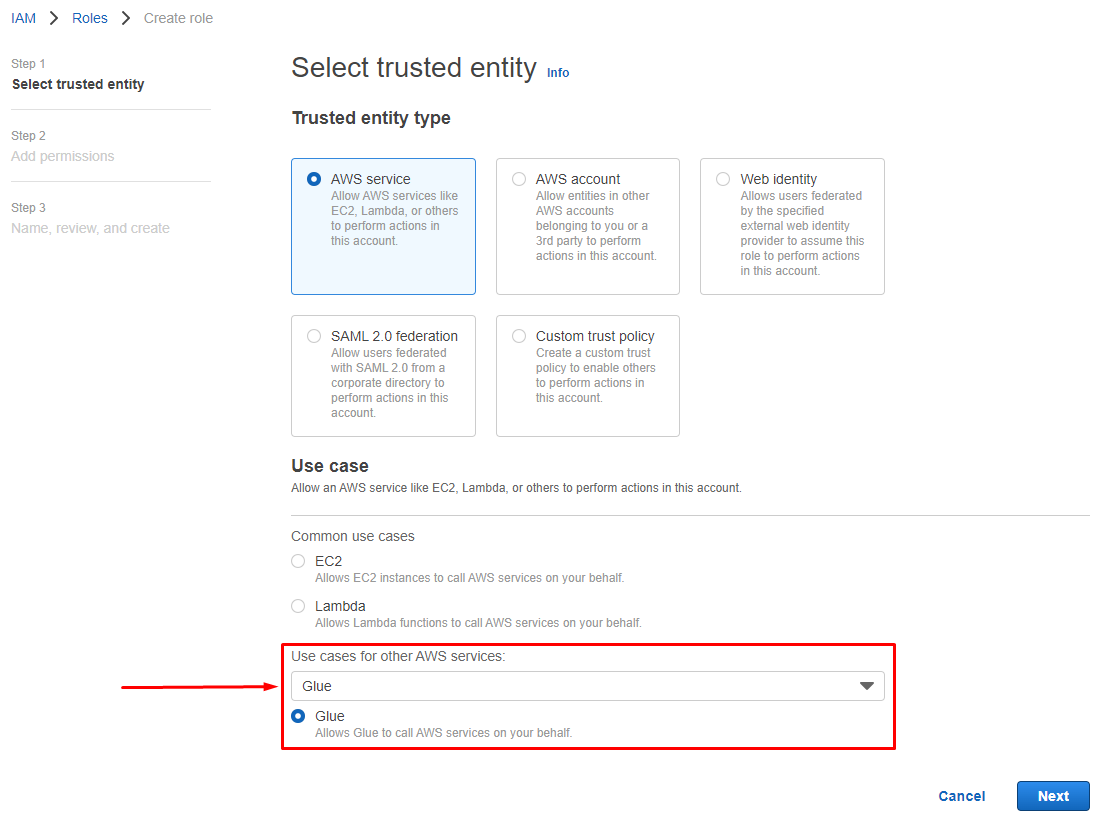The image size is (1103, 815).
Task: Choose Custom trust policy option
Action: (518, 335)
